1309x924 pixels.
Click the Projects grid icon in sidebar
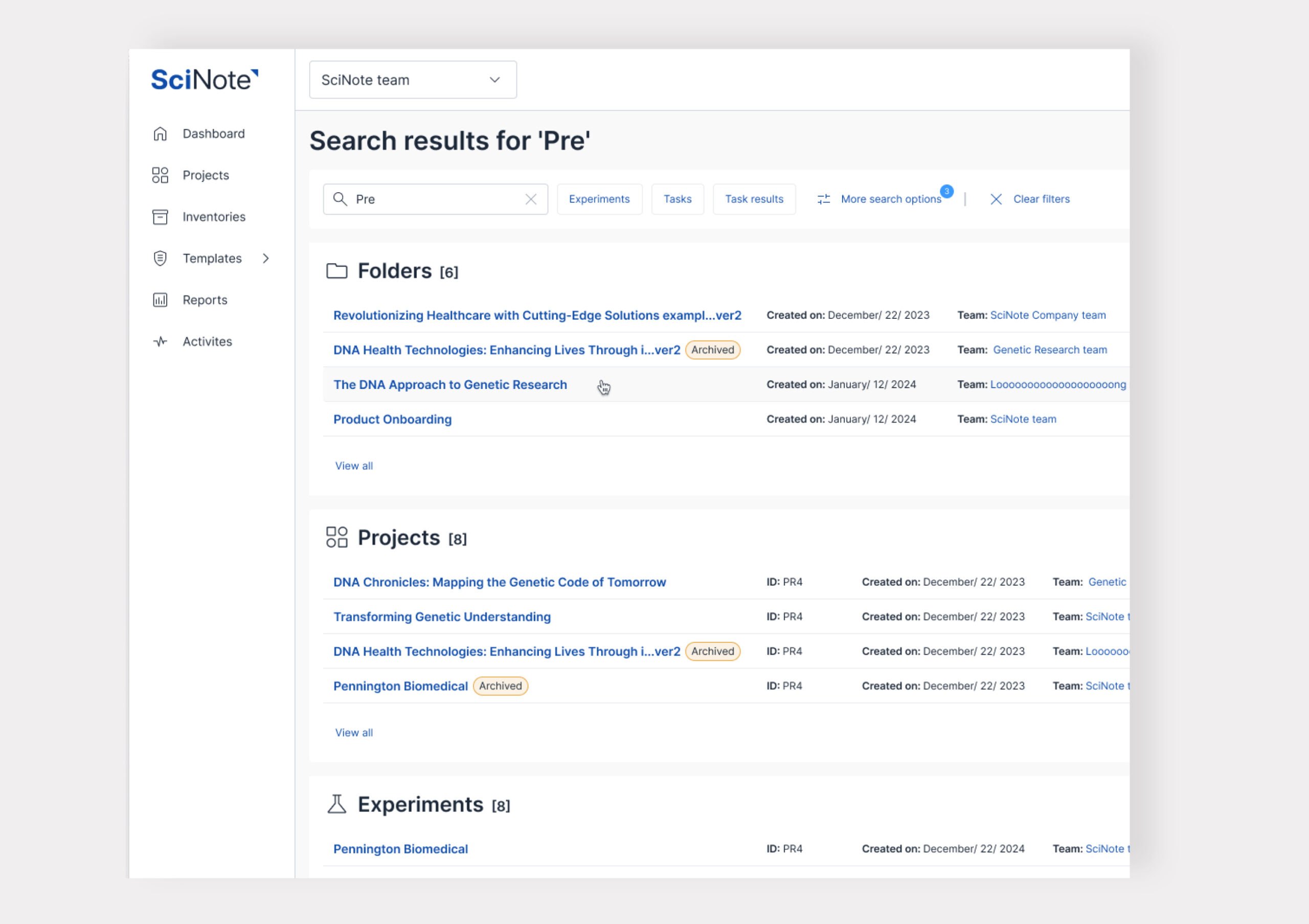point(160,175)
